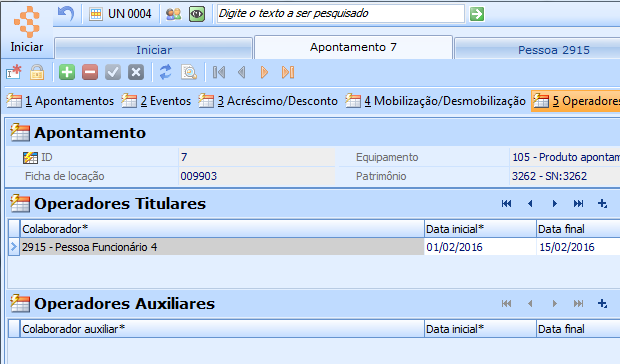Toggle the eye visibility icon in top bar
This screenshot has height=364, width=620.
coord(197,14)
